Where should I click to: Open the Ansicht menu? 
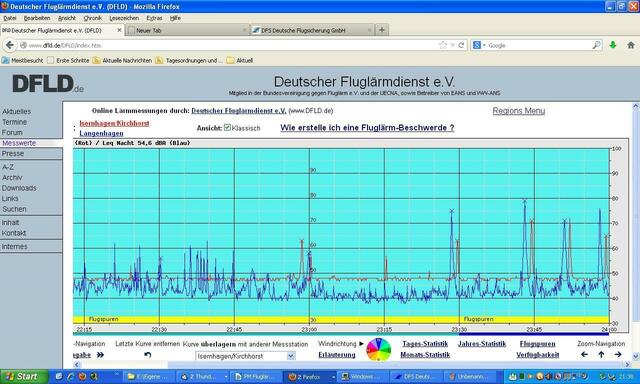[67, 18]
